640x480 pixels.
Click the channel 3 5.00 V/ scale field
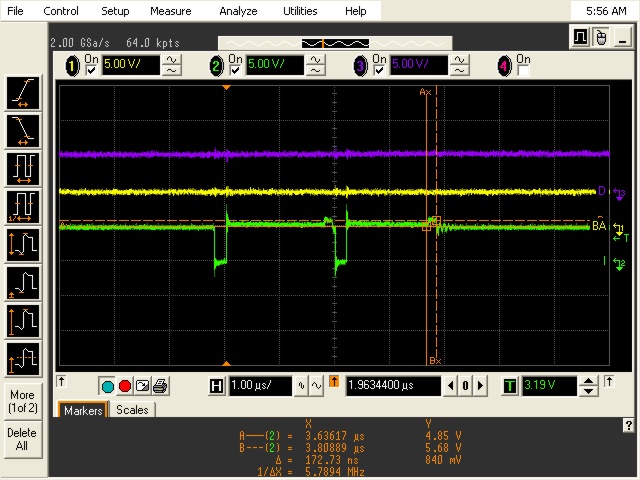click(x=419, y=65)
